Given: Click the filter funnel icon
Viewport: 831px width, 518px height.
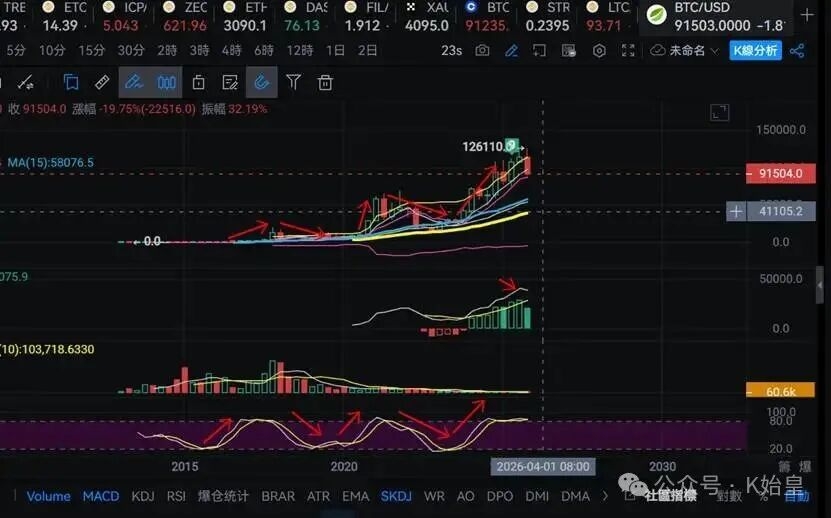Looking at the screenshot, I should click(293, 82).
